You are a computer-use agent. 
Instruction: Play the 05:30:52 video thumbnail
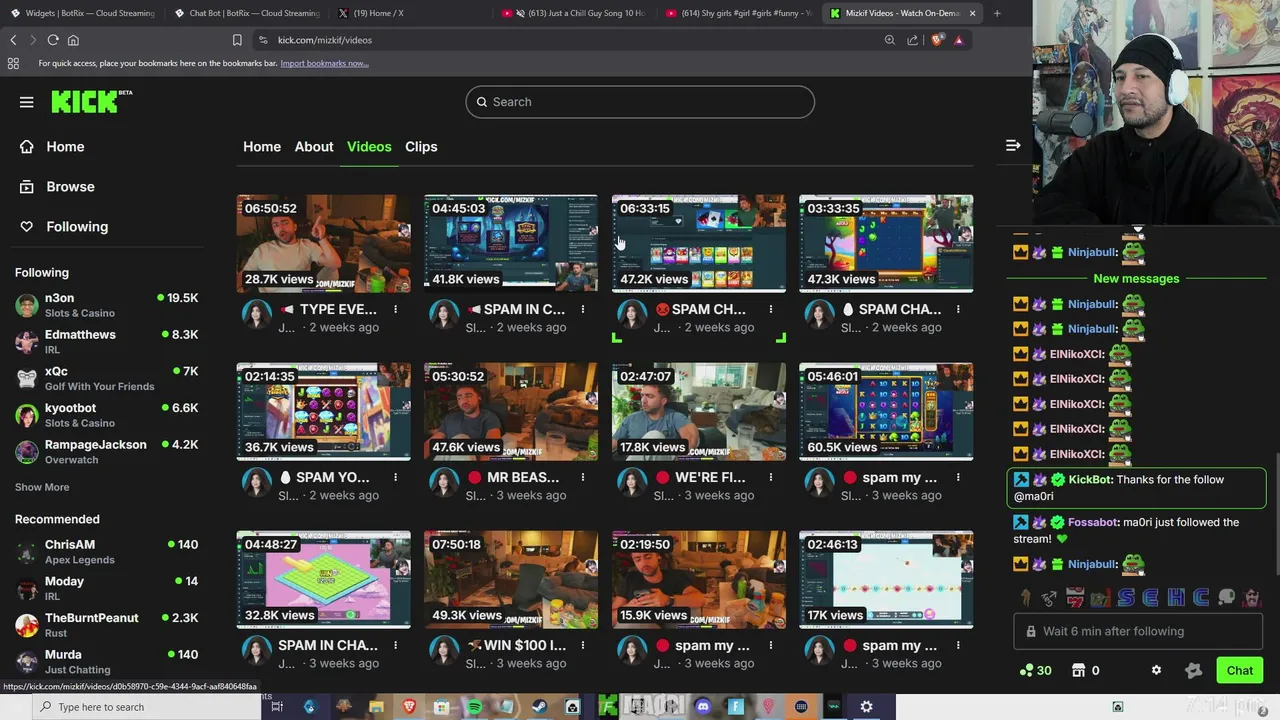coord(510,411)
